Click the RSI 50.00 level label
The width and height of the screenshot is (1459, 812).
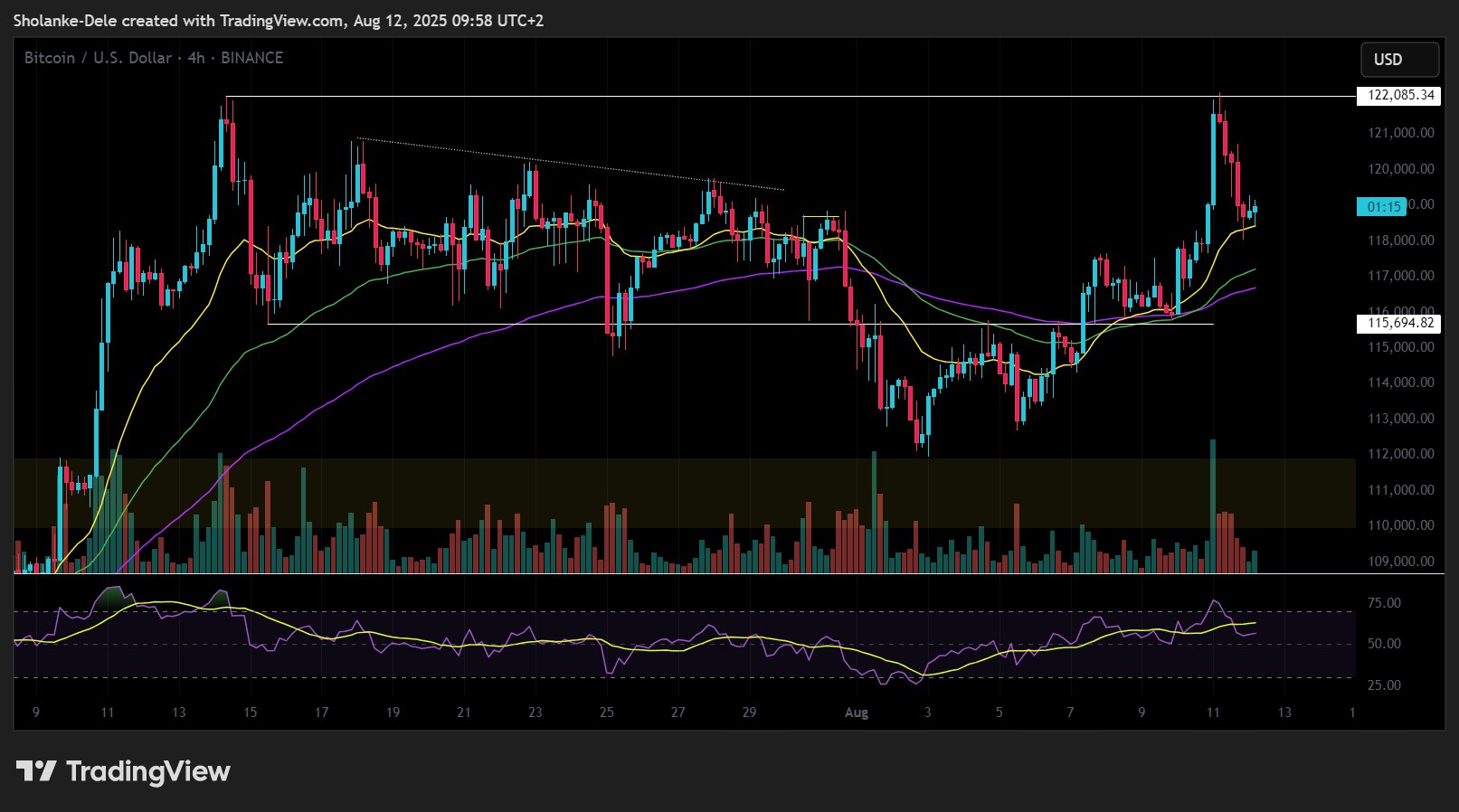click(1384, 644)
